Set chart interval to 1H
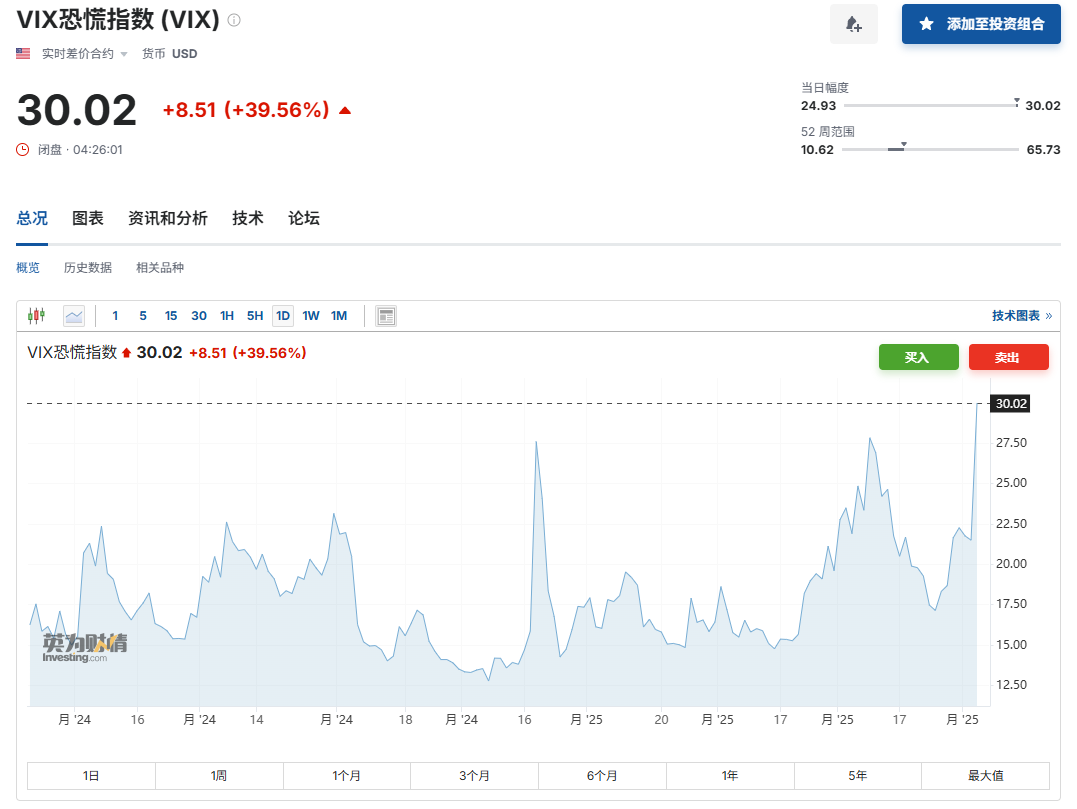 [227, 316]
